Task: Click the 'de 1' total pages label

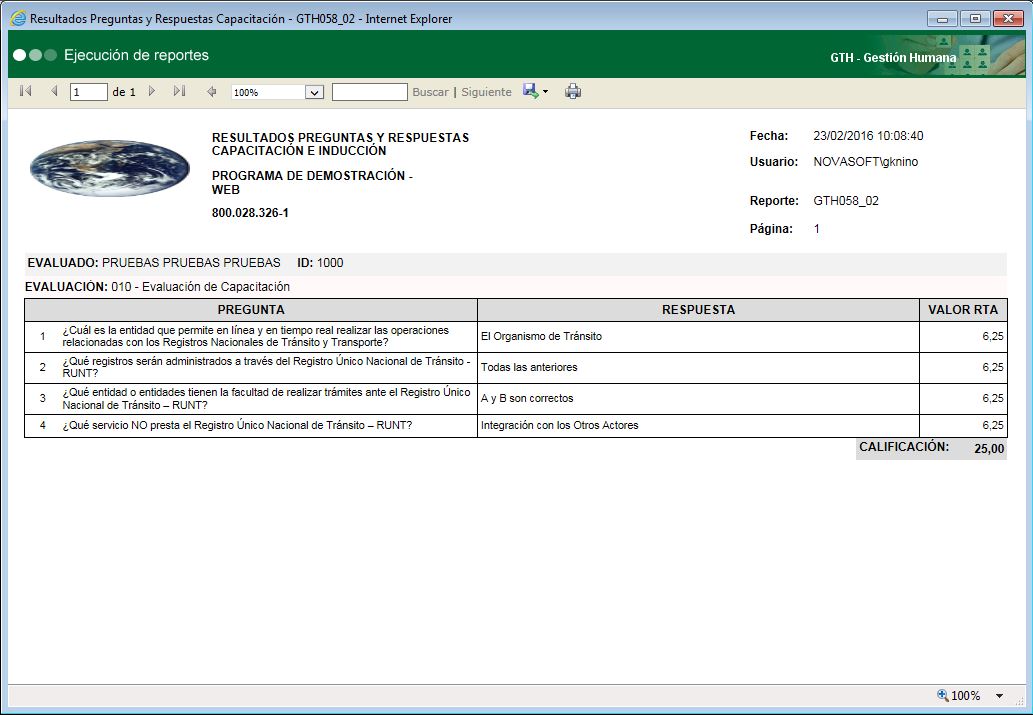Action: 124,92
